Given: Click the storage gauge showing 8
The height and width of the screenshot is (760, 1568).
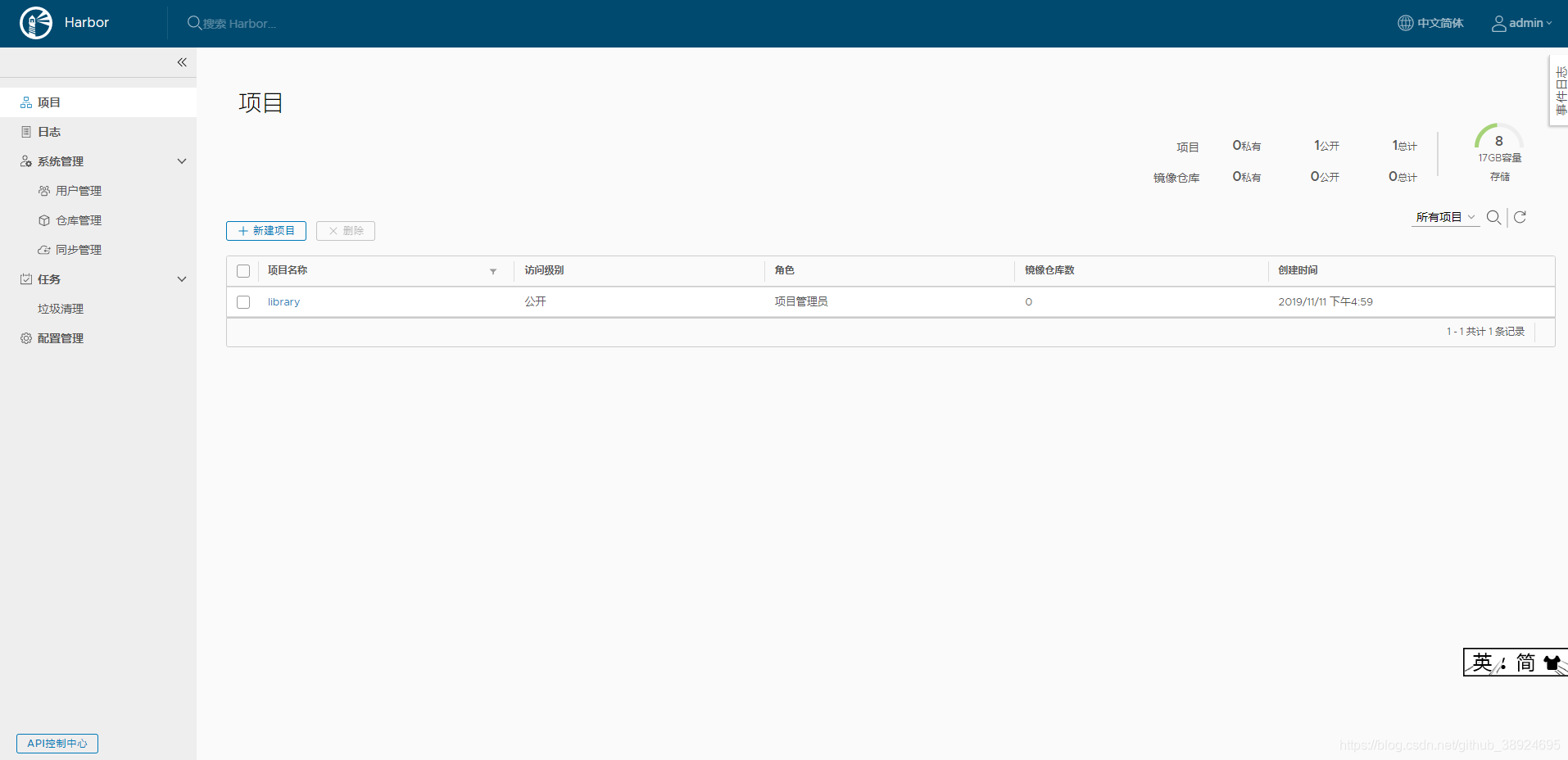Looking at the screenshot, I should (x=1498, y=137).
